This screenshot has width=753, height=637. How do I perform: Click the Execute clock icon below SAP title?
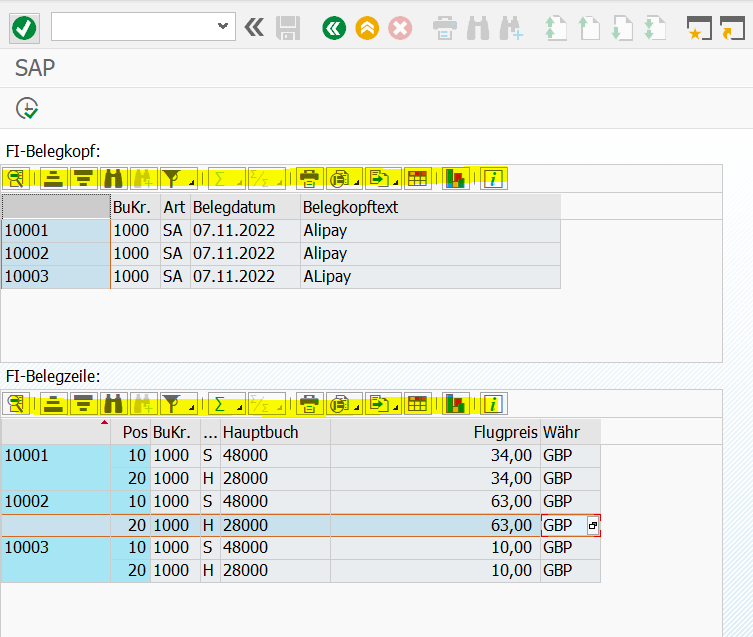click(x=27, y=108)
